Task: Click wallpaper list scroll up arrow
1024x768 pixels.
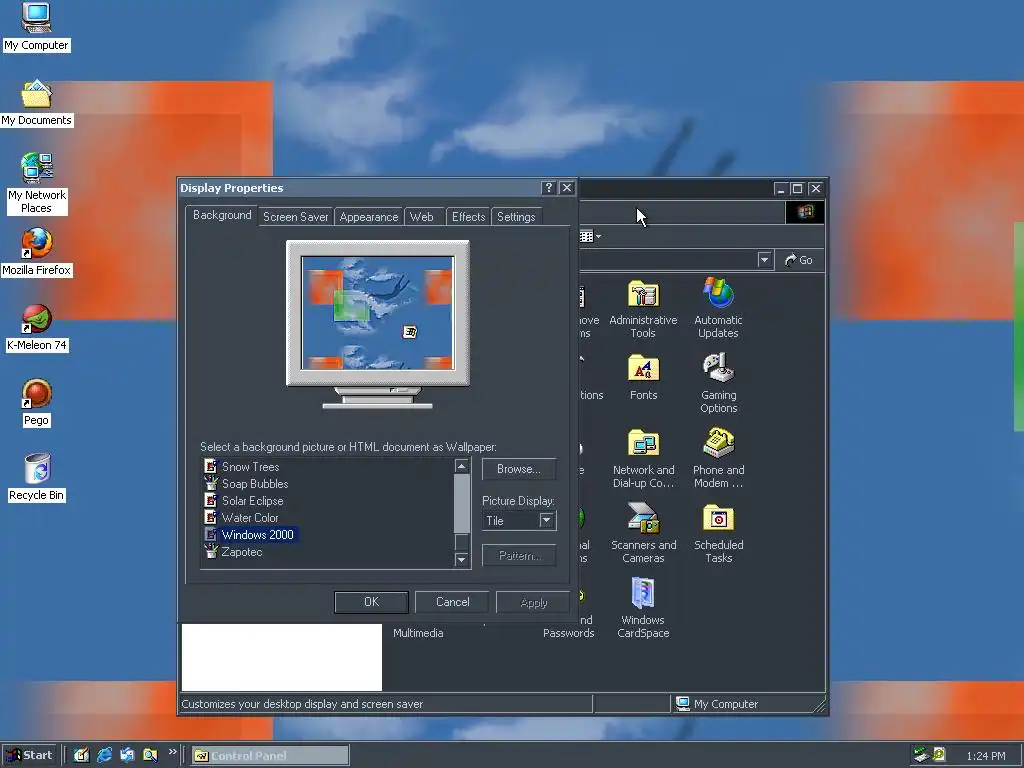Action: (x=462, y=466)
